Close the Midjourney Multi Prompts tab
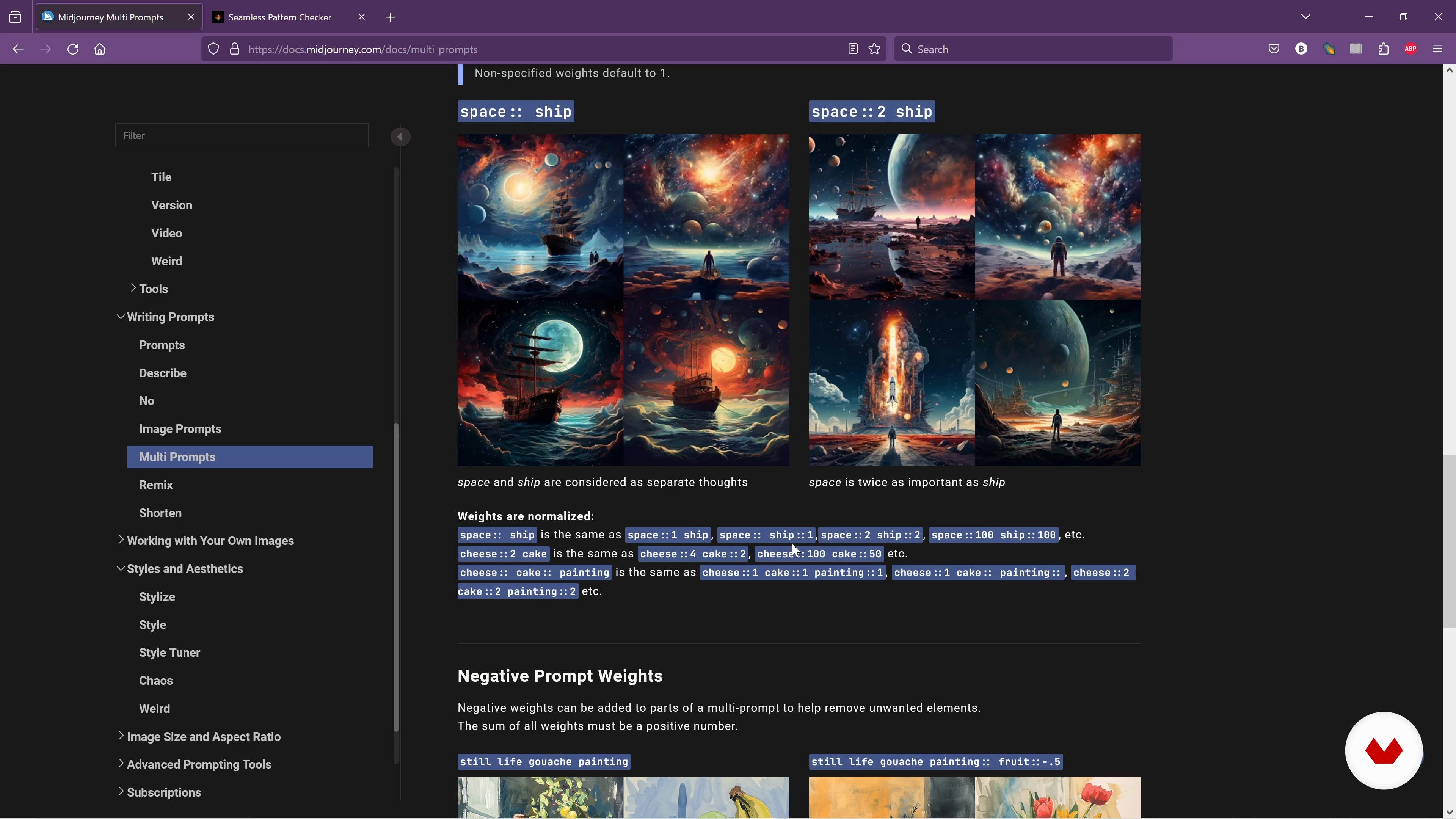The height and width of the screenshot is (819, 1456). click(191, 17)
